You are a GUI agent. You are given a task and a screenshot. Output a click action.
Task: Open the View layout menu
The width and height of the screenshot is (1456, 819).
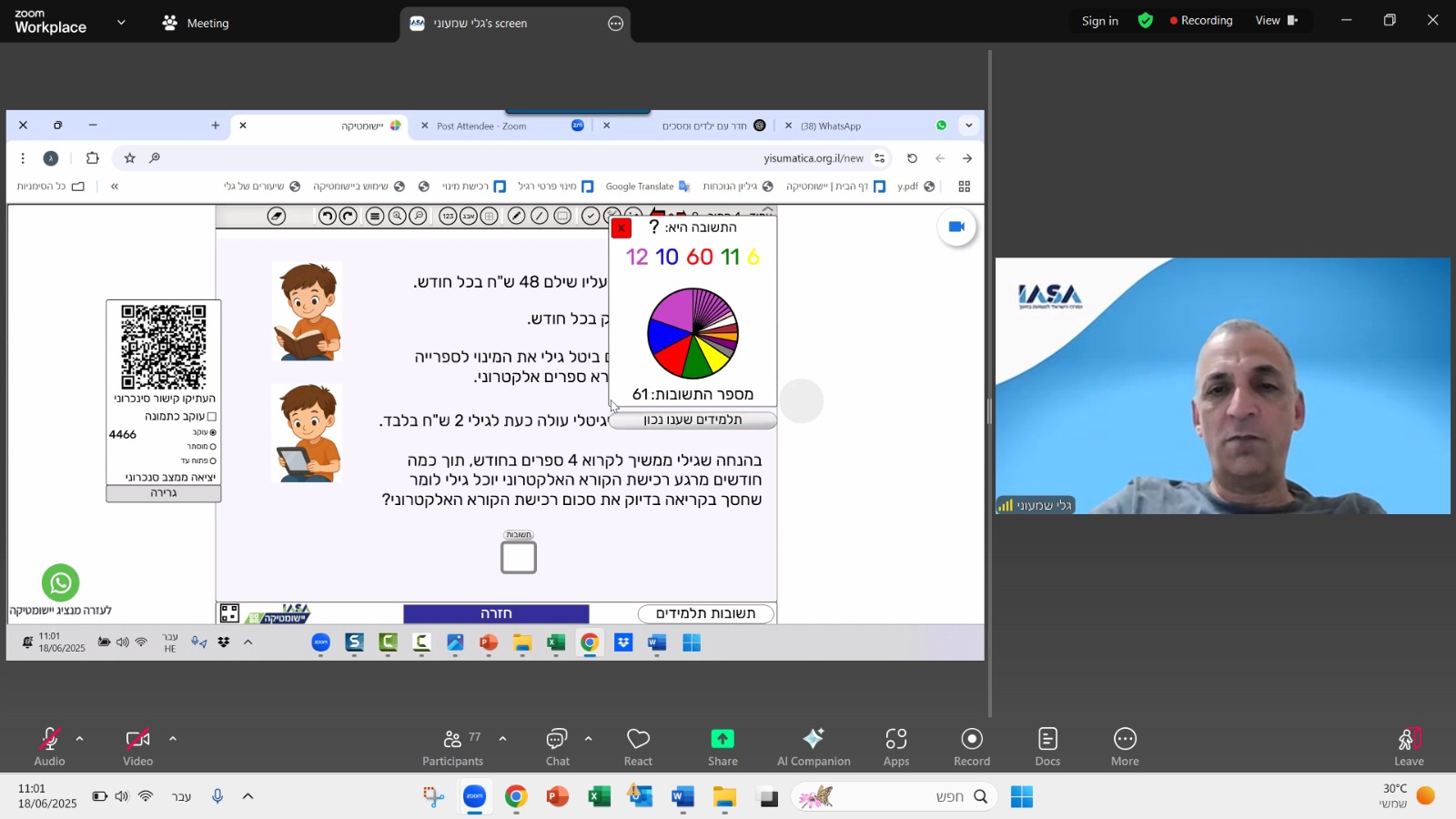1276,21
